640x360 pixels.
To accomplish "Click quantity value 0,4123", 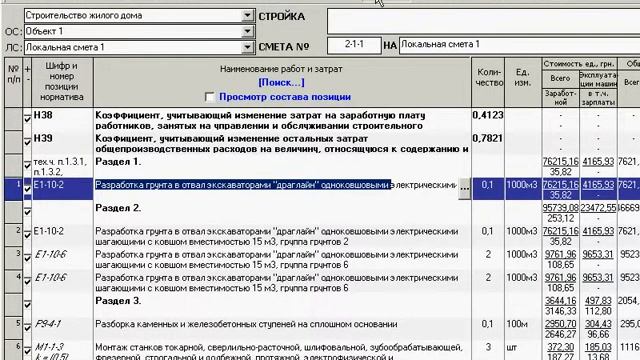I will 488,116.
